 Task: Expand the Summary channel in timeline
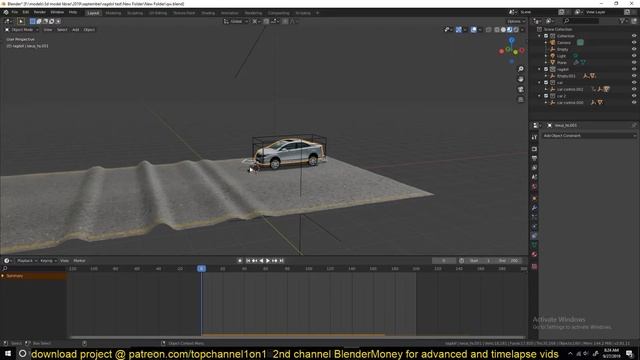(3, 276)
